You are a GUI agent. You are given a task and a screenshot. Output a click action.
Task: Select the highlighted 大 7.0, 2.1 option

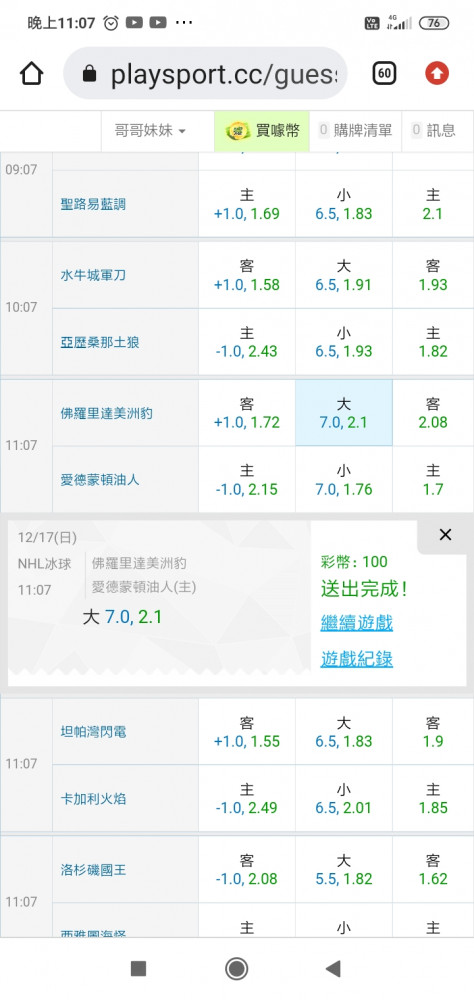coord(344,413)
